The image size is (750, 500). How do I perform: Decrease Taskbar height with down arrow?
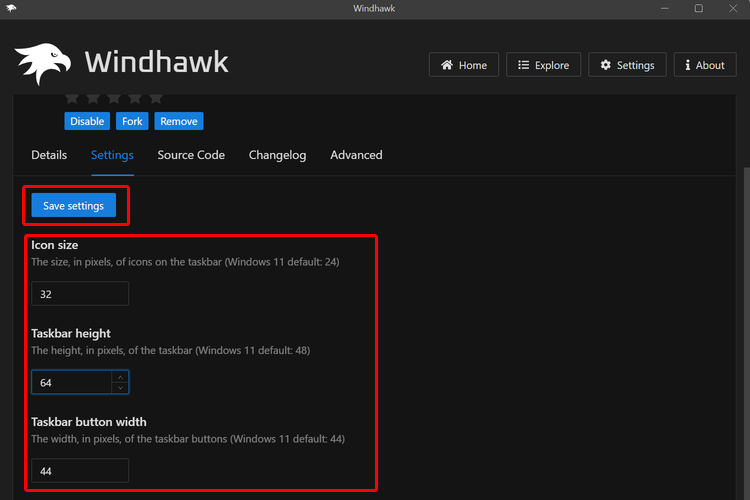pyautogui.click(x=120, y=388)
